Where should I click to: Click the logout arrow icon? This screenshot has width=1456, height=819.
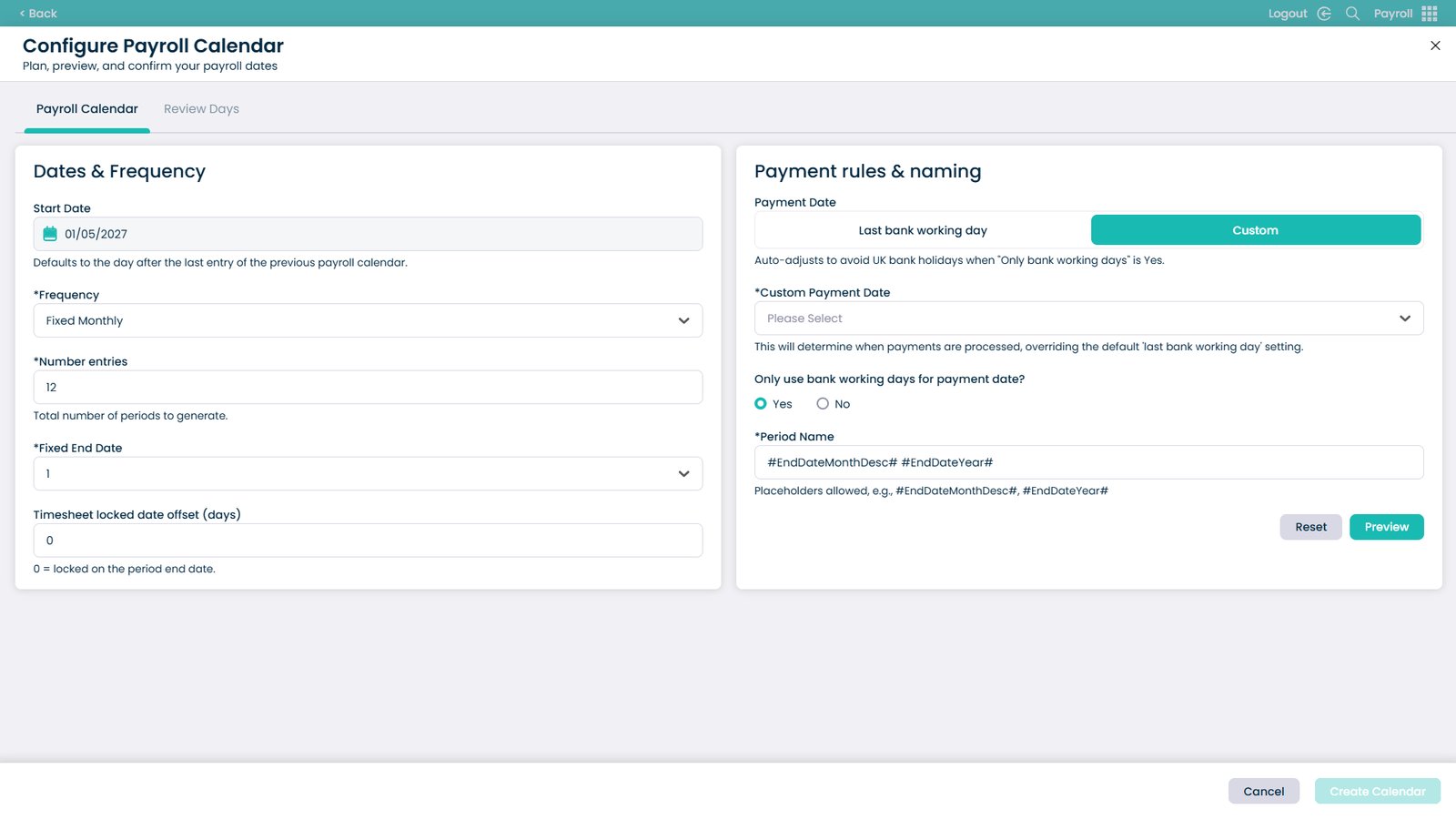pos(1324,14)
